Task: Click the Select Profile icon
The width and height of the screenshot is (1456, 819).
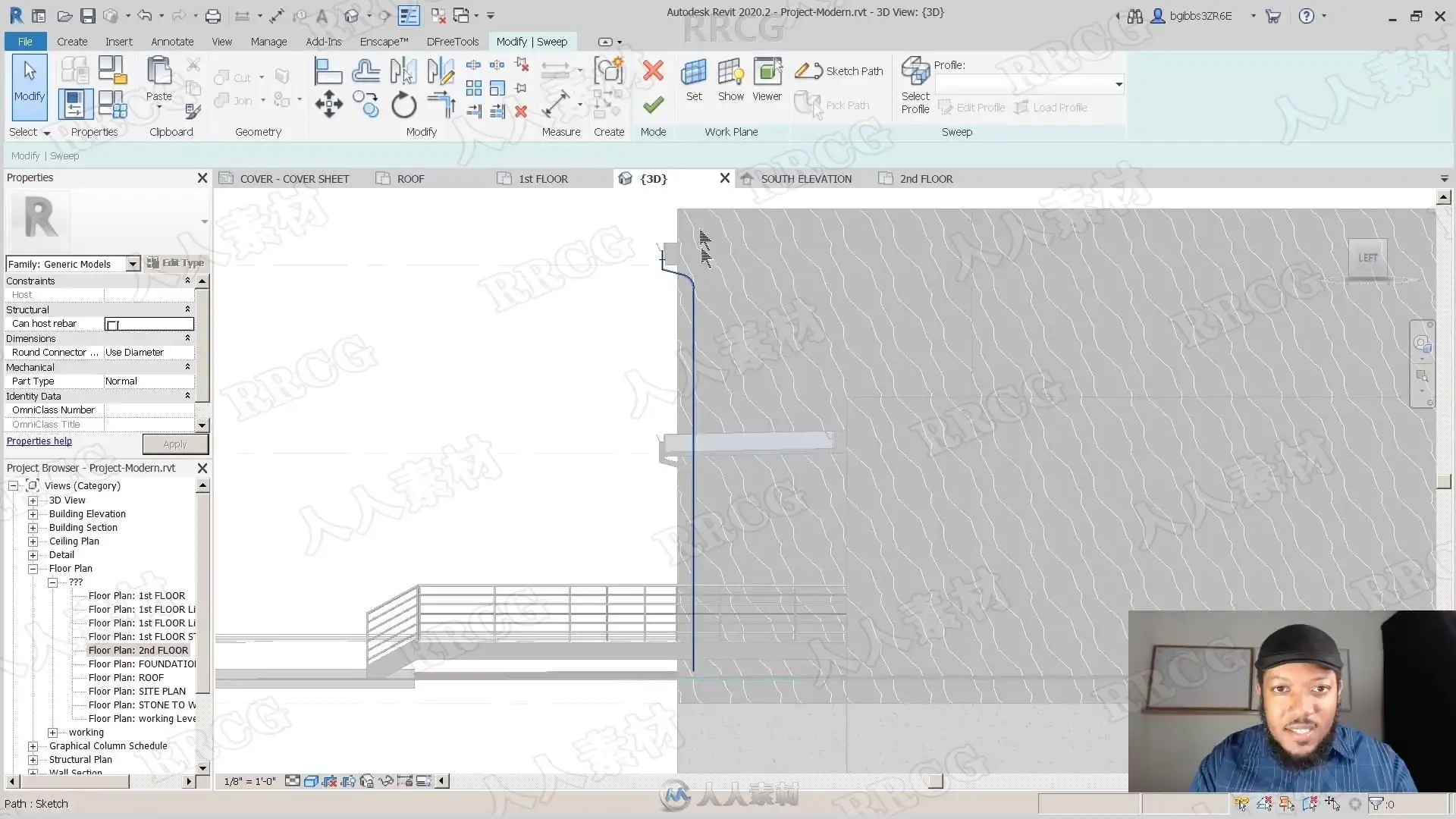Action: coord(915,85)
